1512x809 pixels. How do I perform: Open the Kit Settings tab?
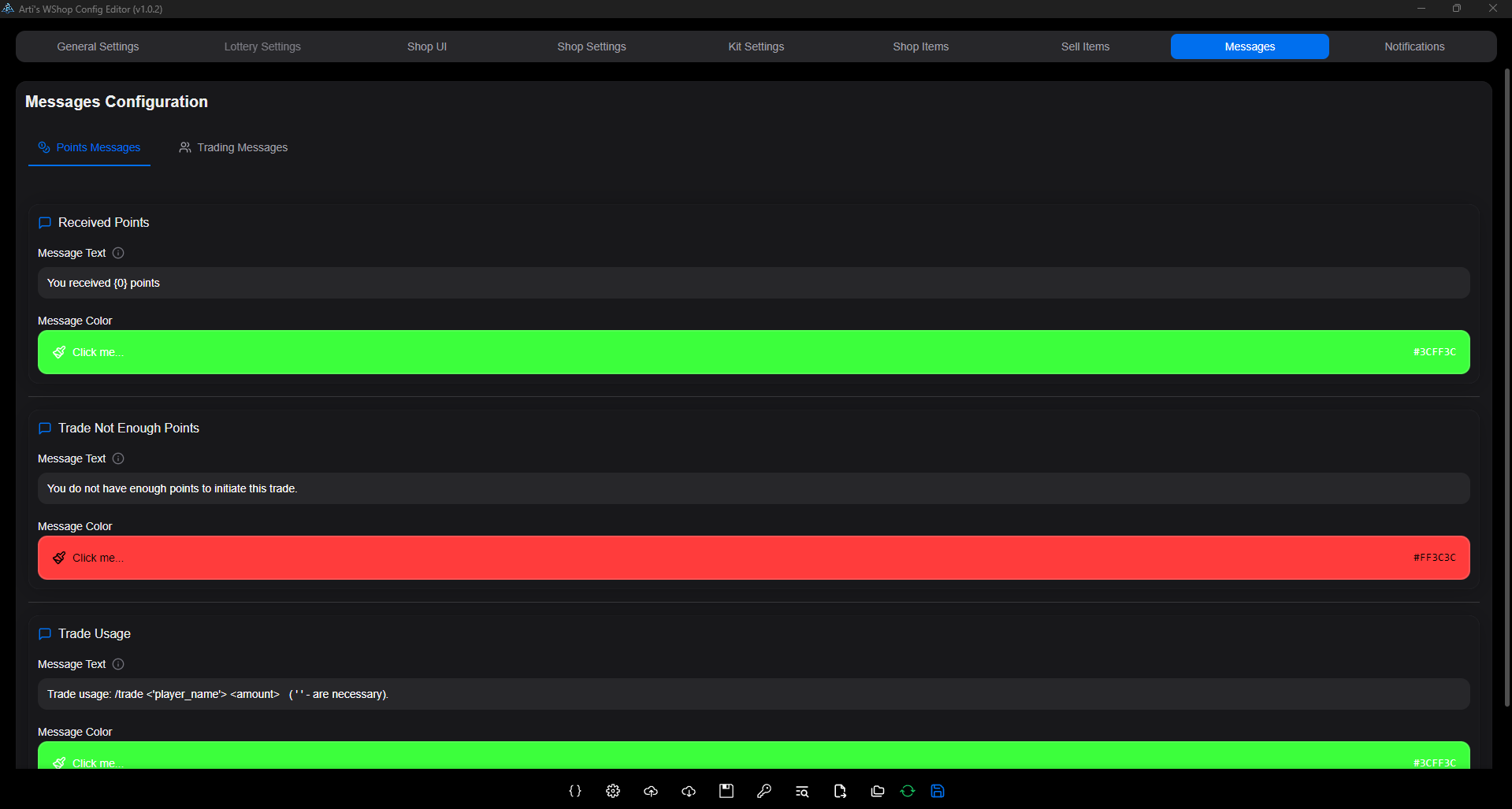pyautogui.click(x=756, y=46)
